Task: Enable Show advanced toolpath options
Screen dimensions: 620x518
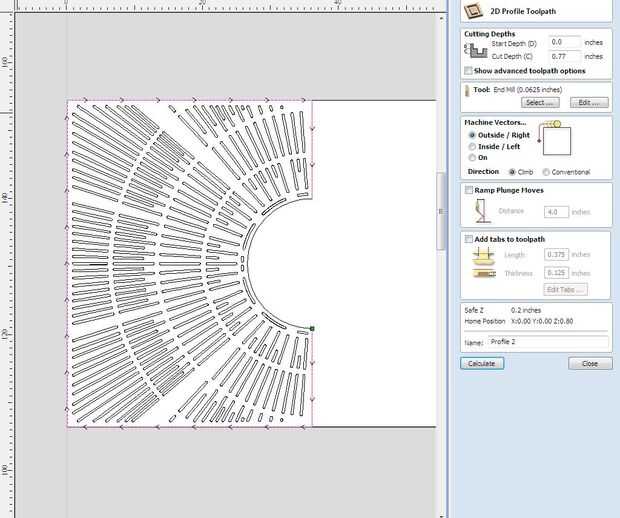Action: [469, 71]
